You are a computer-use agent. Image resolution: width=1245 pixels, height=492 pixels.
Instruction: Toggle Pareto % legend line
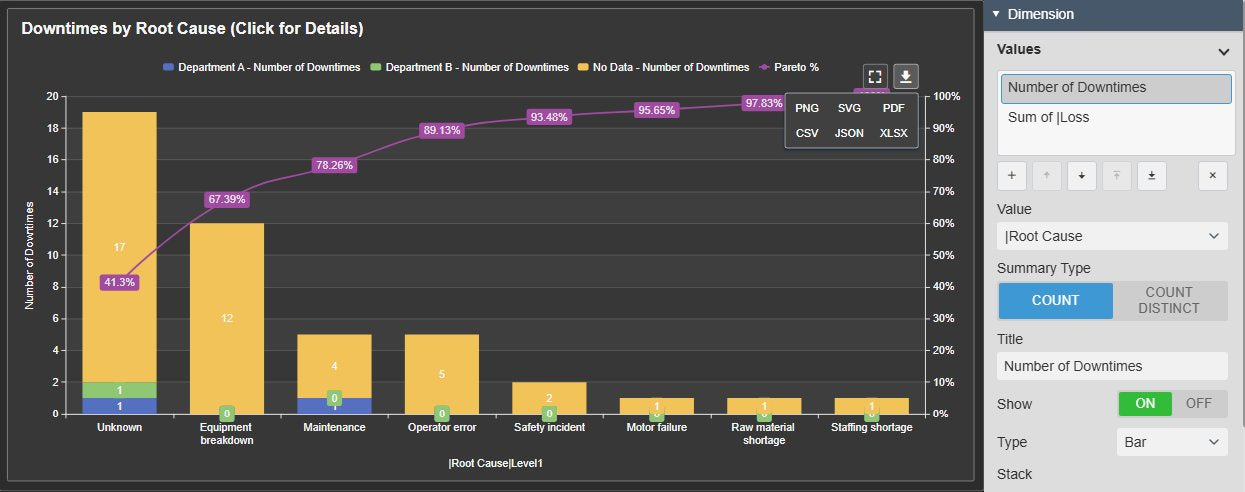click(x=788, y=67)
